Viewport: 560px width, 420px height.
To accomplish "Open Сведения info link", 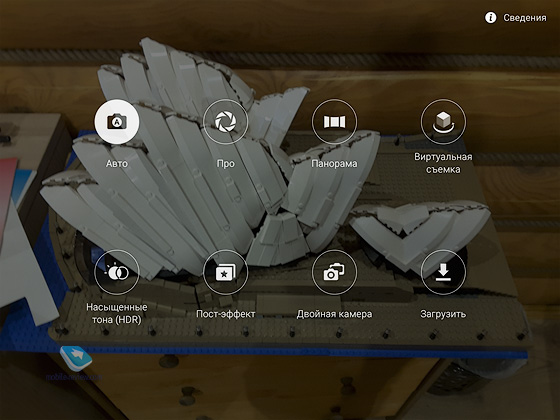I will (525, 18).
